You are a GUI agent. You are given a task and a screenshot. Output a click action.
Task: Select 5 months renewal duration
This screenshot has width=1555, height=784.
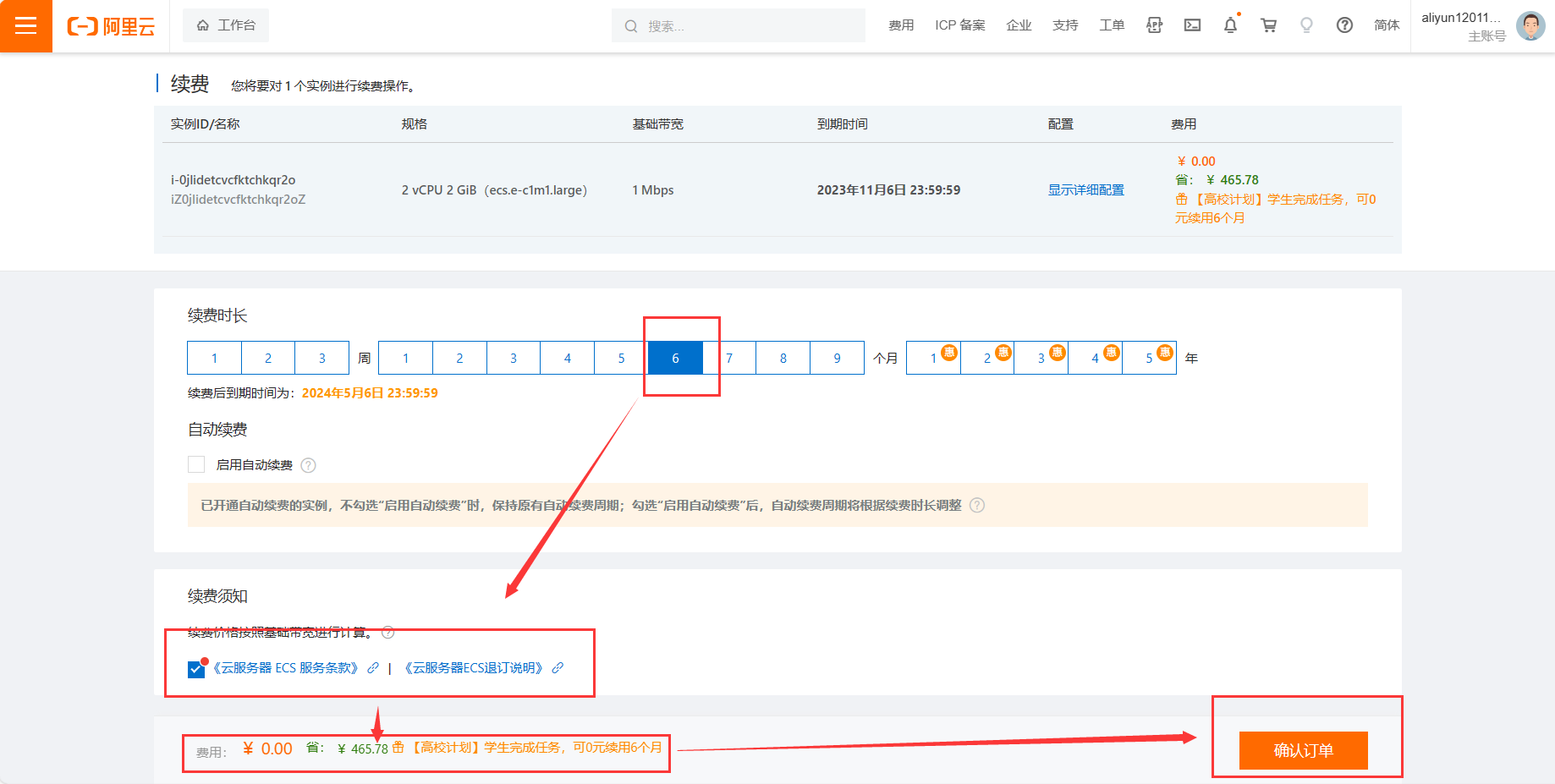pos(621,358)
